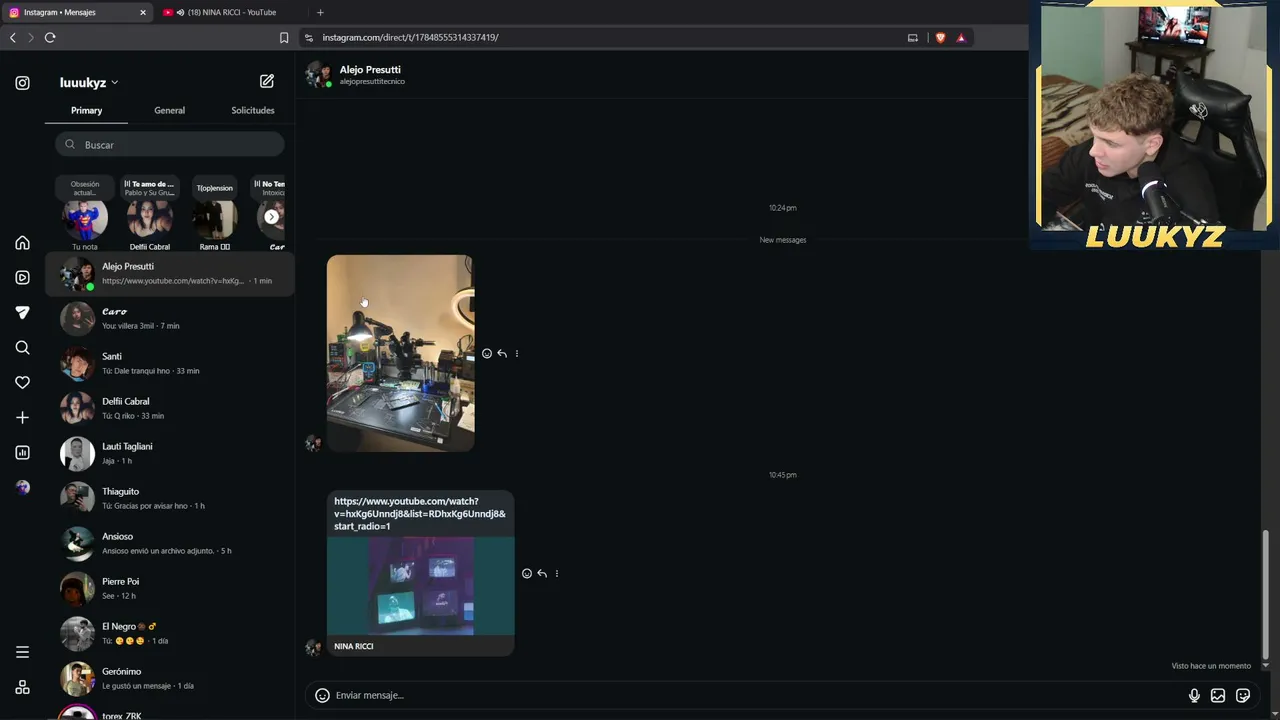The width and height of the screenshot is (1280, 720).
Task: Open the chat with Caro
Action: 170,318
